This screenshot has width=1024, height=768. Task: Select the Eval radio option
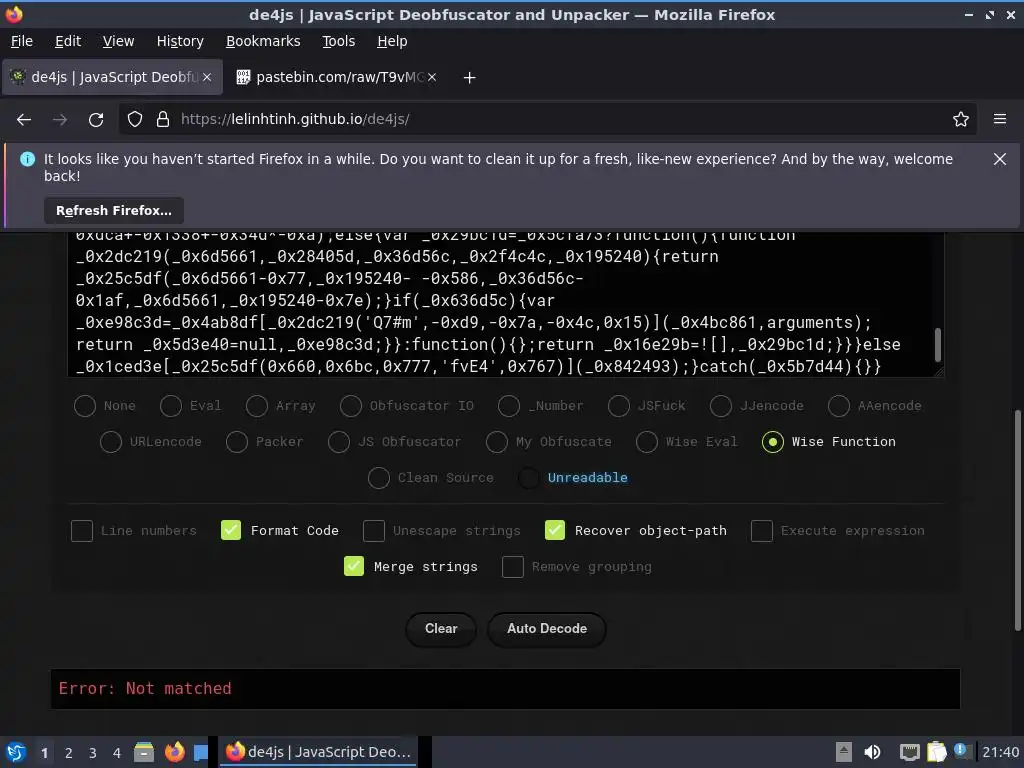pyautogui.click(x=171, y=406)
